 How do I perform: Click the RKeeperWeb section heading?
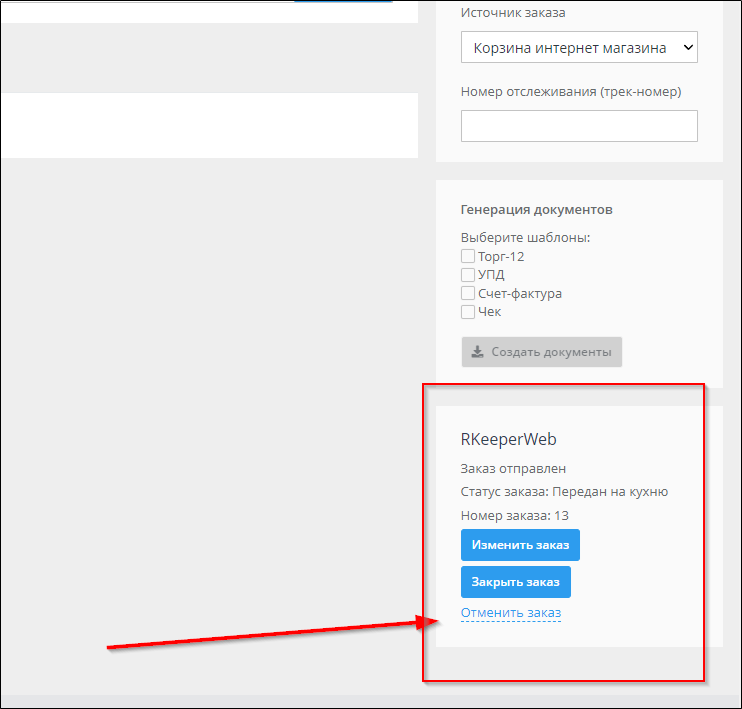click(x=508, y=439)
